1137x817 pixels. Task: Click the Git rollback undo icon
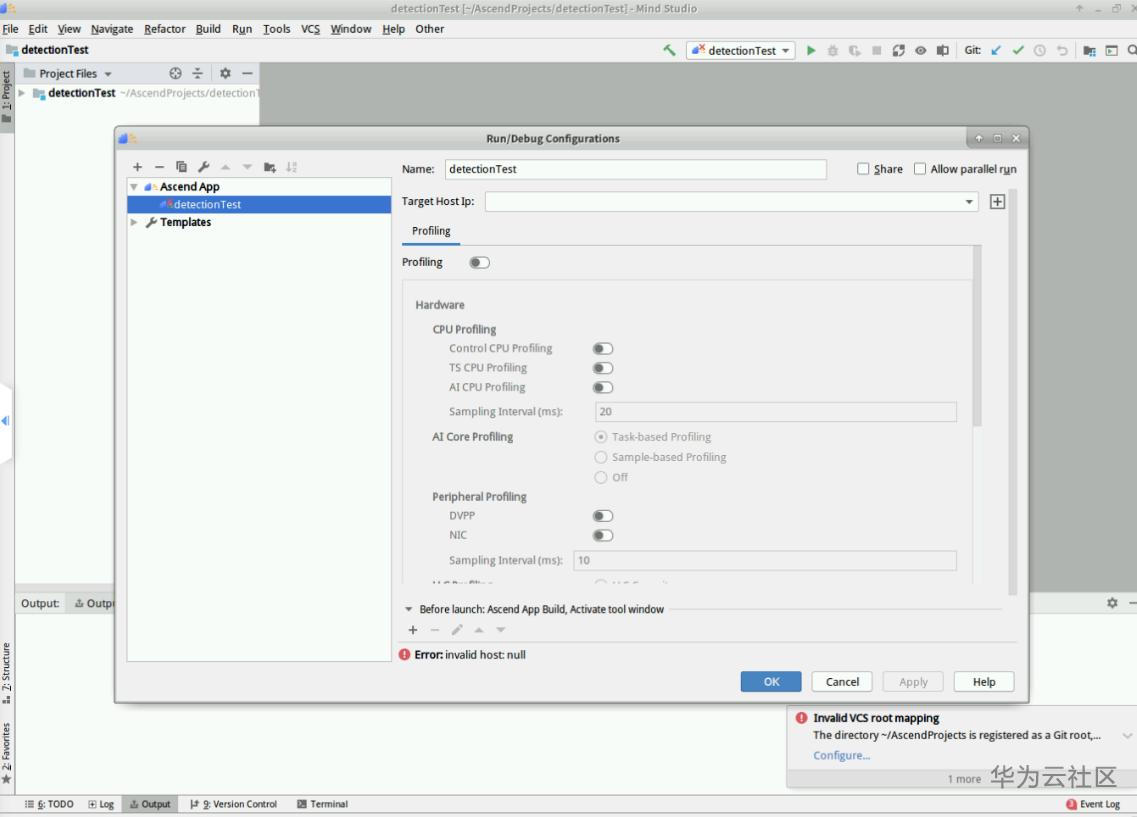pyautogui.click(x=1062, y=50)
